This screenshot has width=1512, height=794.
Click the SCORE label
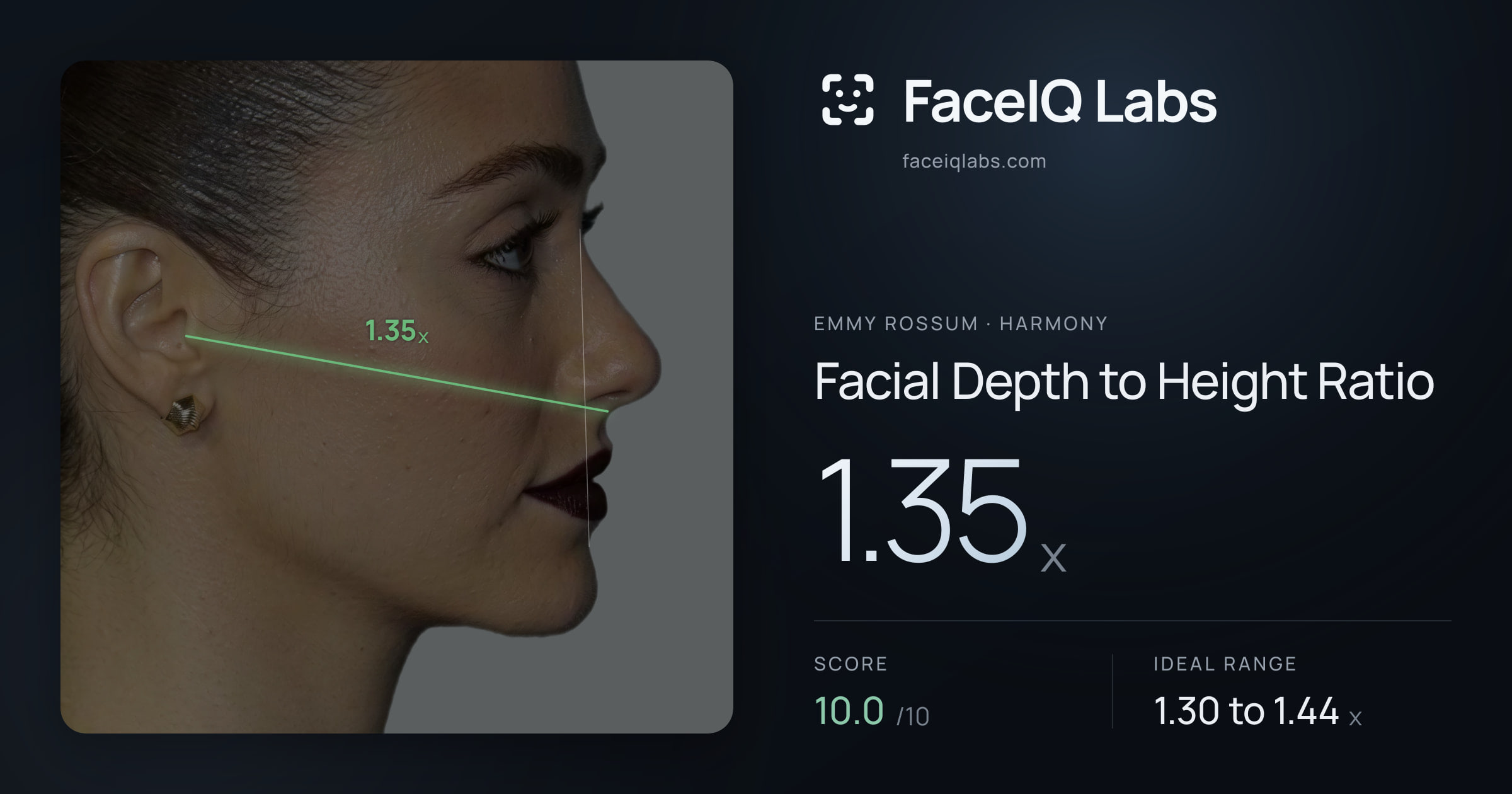[850, 664]
